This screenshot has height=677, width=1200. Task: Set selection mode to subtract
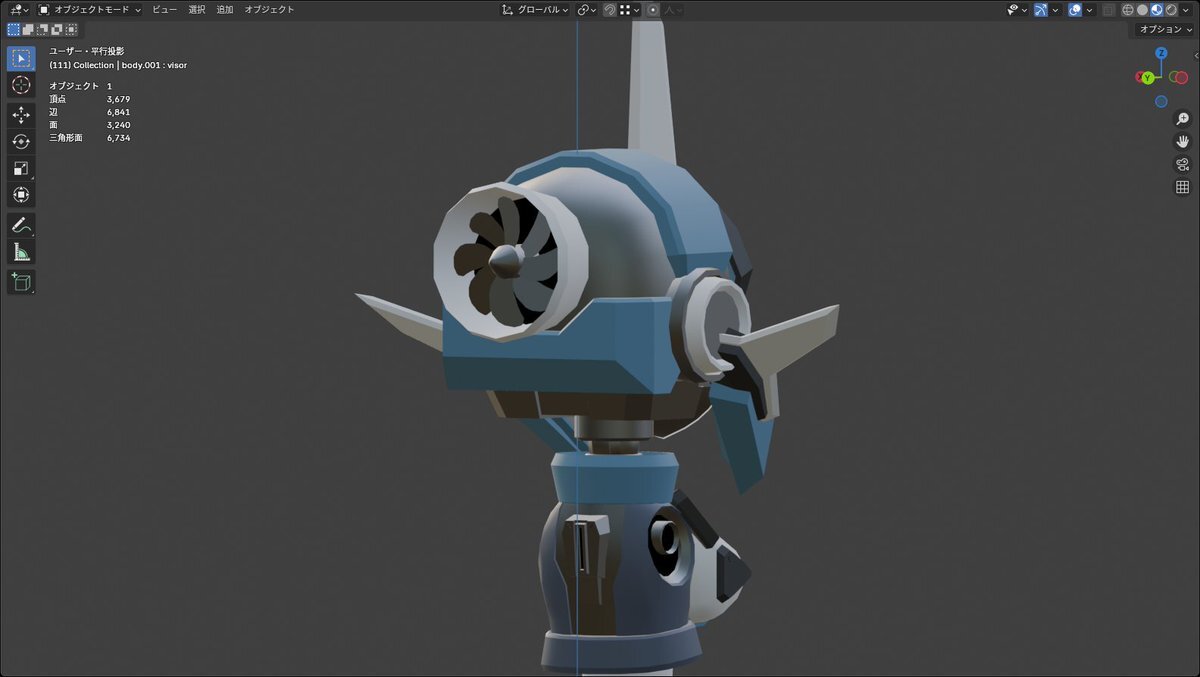42,30
